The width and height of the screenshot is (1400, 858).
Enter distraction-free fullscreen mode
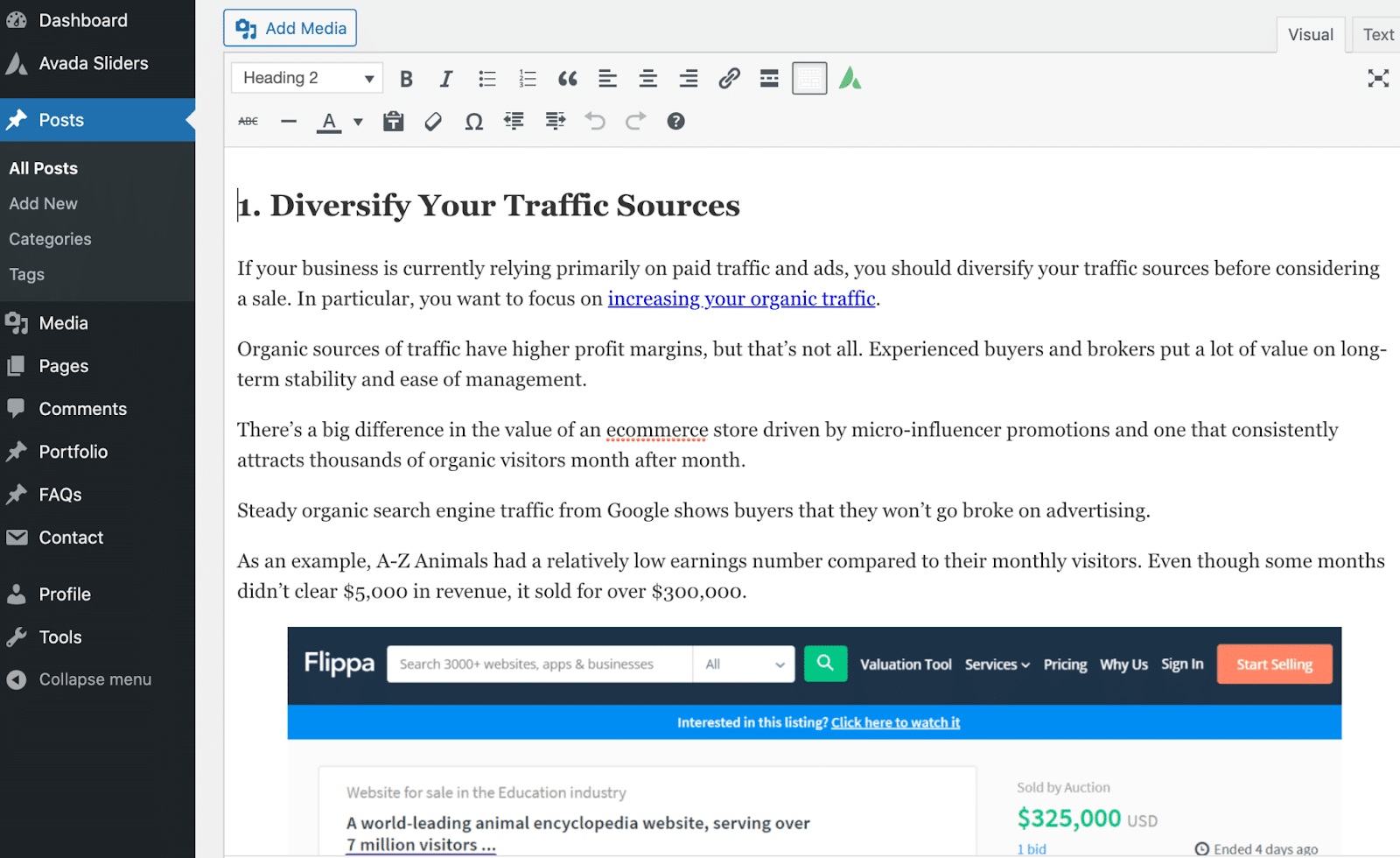[1378, 78]
